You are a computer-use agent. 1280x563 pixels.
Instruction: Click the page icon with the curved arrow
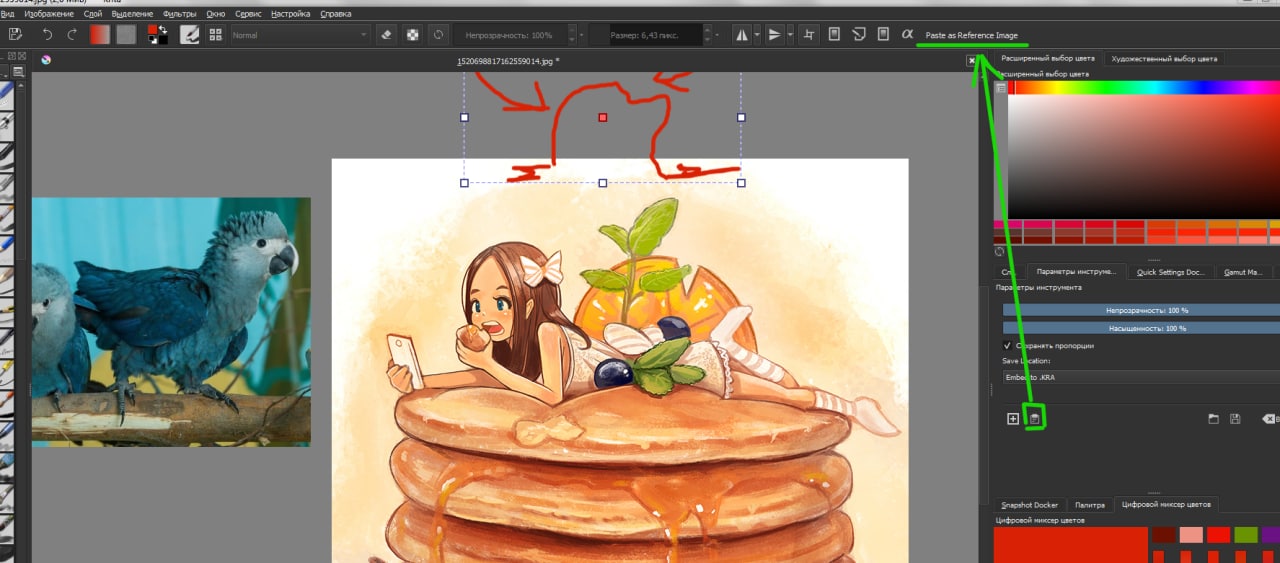tap(858, 34)
